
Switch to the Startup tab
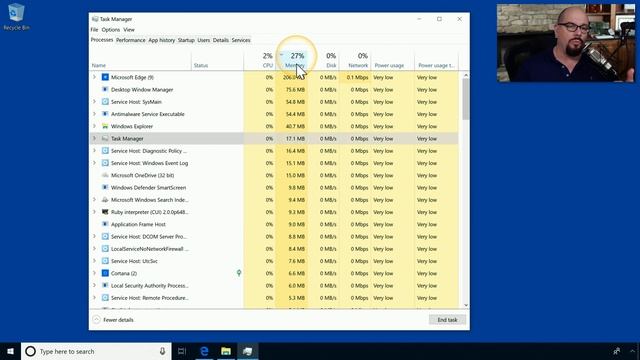pyautogui.click(x=186, y=40)
